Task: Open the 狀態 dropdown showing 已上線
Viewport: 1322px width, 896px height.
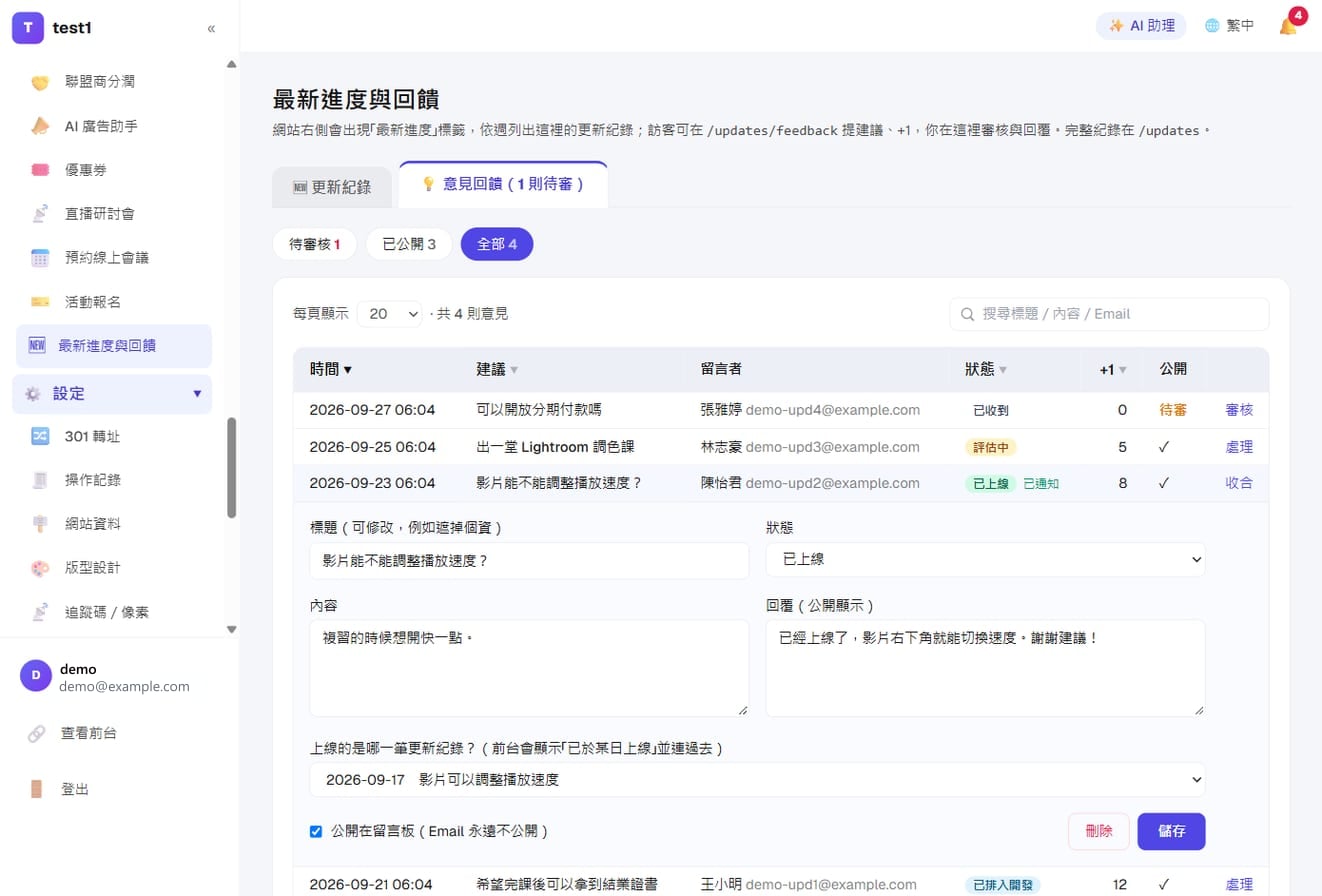Action: tap(985, 560)
